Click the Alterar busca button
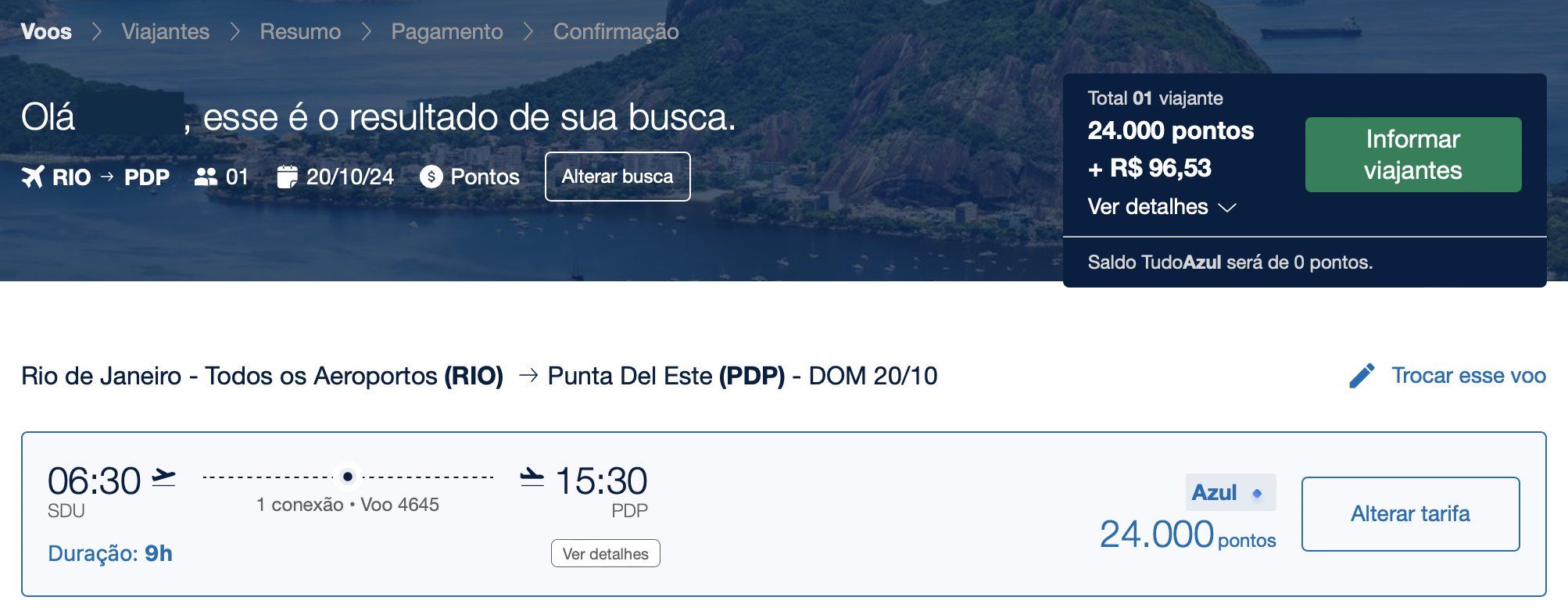This screenshot has width=1568, height=611. (618, 177)
